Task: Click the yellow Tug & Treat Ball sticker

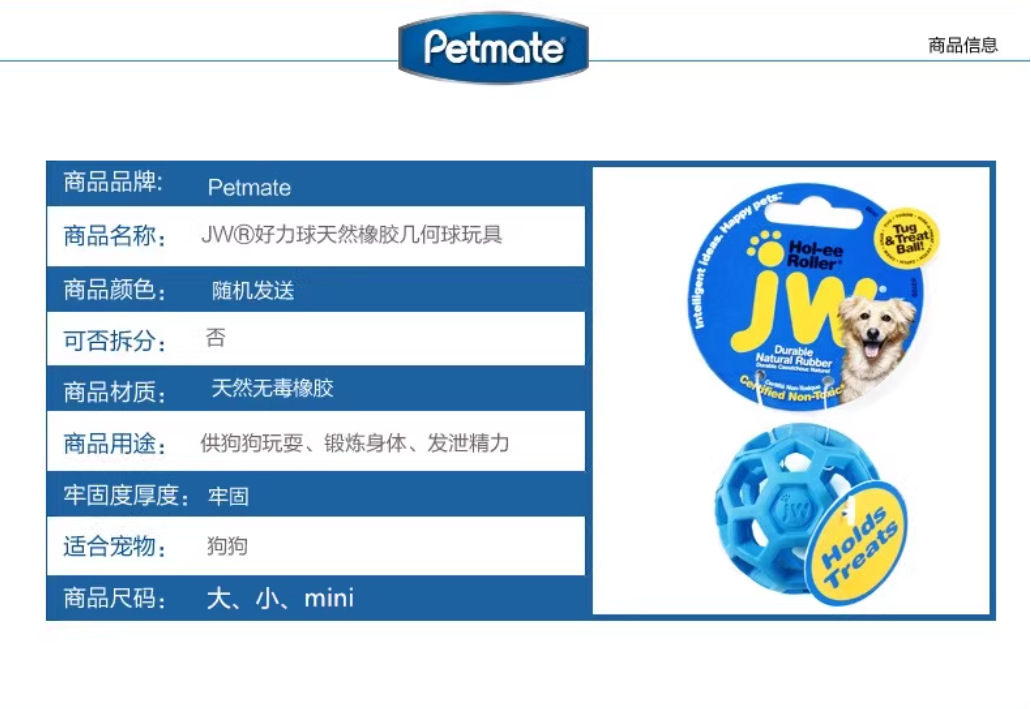Action: (906, 239)
